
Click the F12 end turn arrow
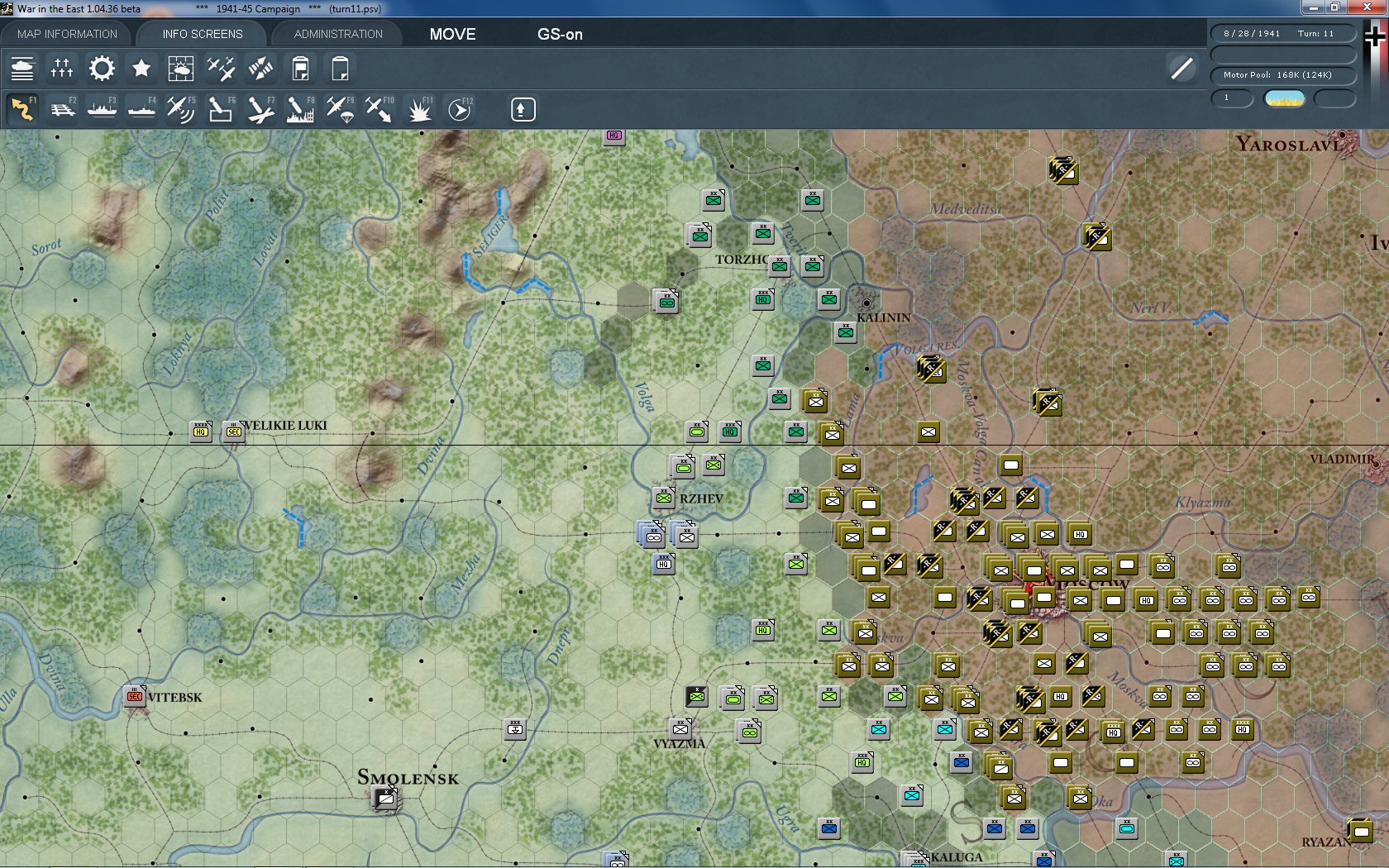(460, 109)
